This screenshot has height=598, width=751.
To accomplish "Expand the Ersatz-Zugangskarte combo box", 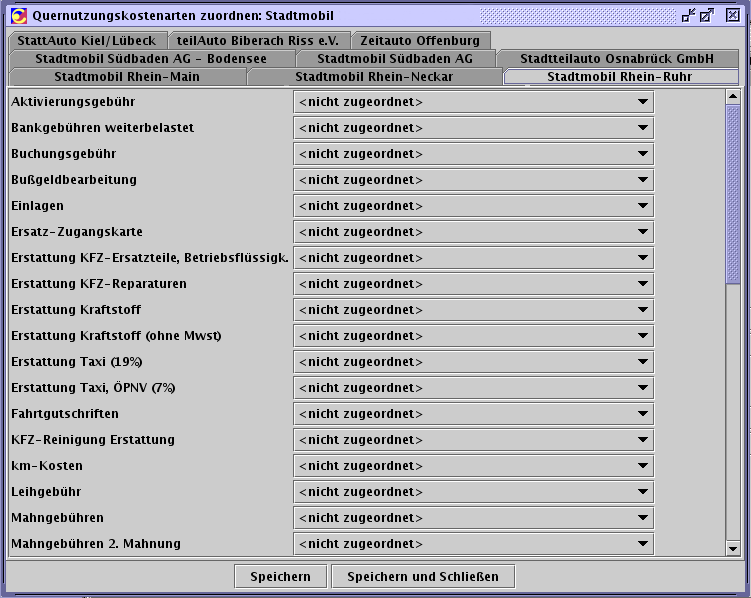I will pyautogui.click(x=473, y=232).
